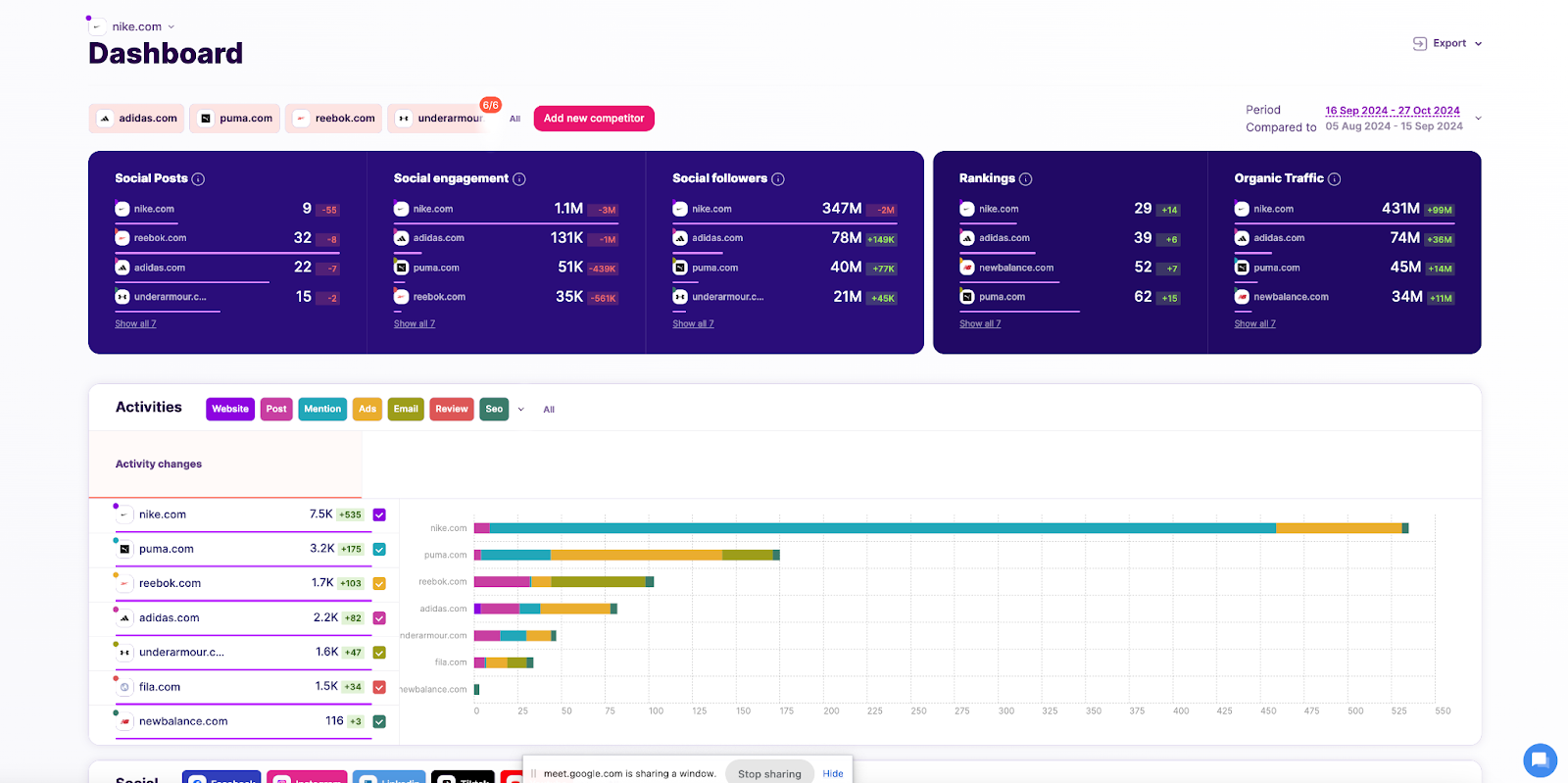Image resolution: width=1568 pixels, height=783 pixels.
Task: Uncheck the nike.com activity checkbox
Action: click(379, 514)
